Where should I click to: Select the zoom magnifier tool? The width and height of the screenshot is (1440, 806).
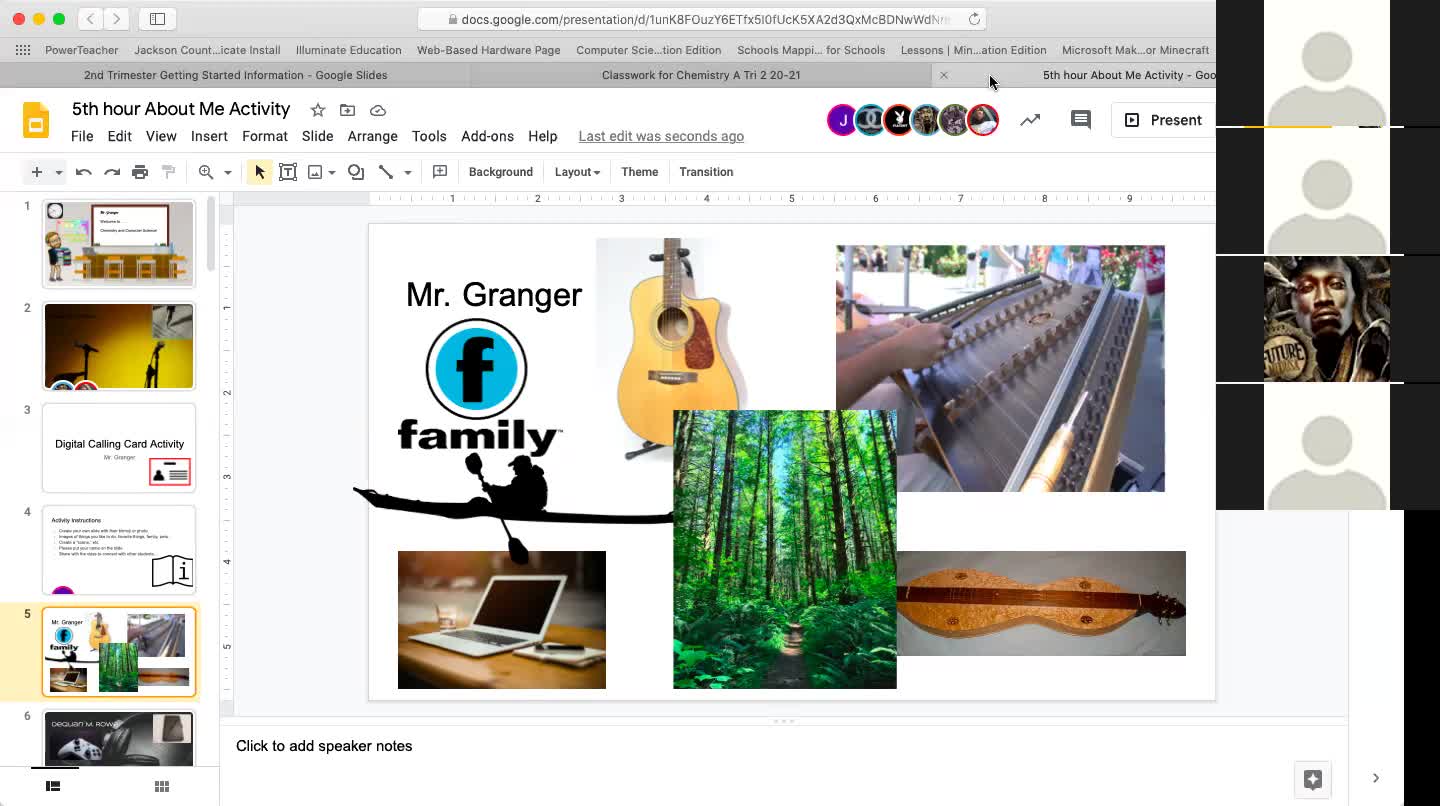tap(206, 172)
